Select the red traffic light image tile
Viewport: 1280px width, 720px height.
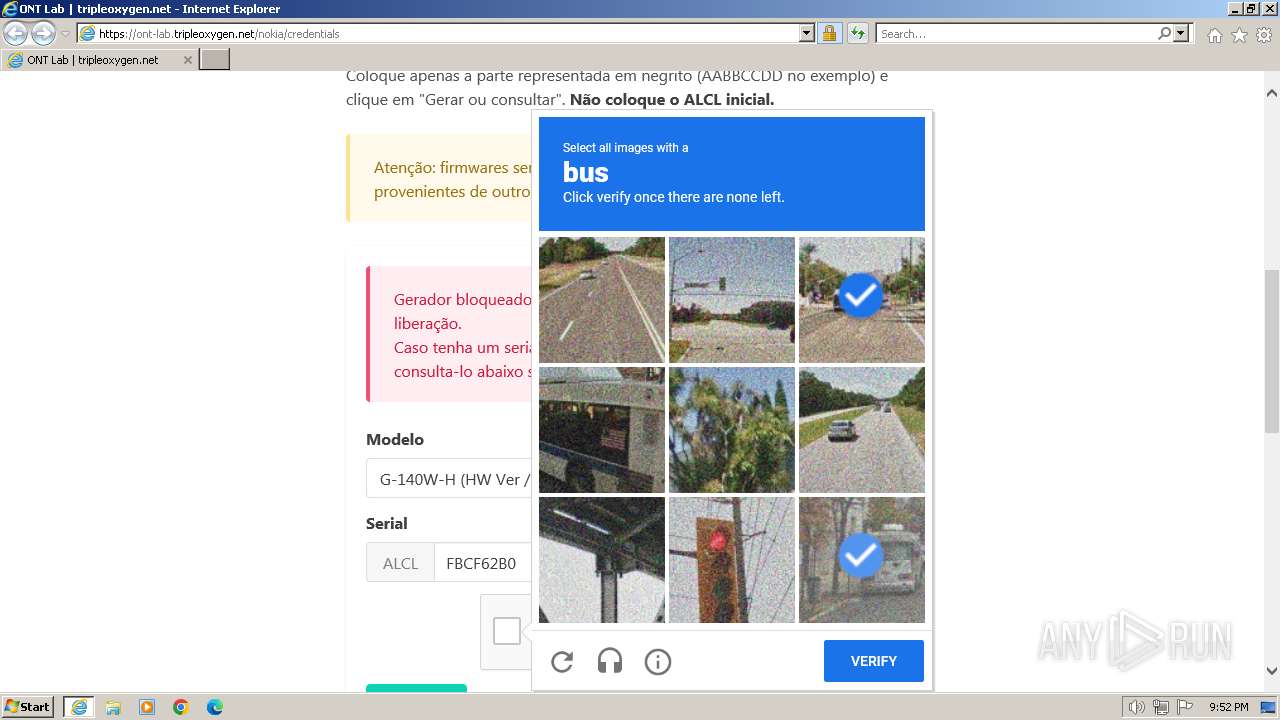point(732,560)
